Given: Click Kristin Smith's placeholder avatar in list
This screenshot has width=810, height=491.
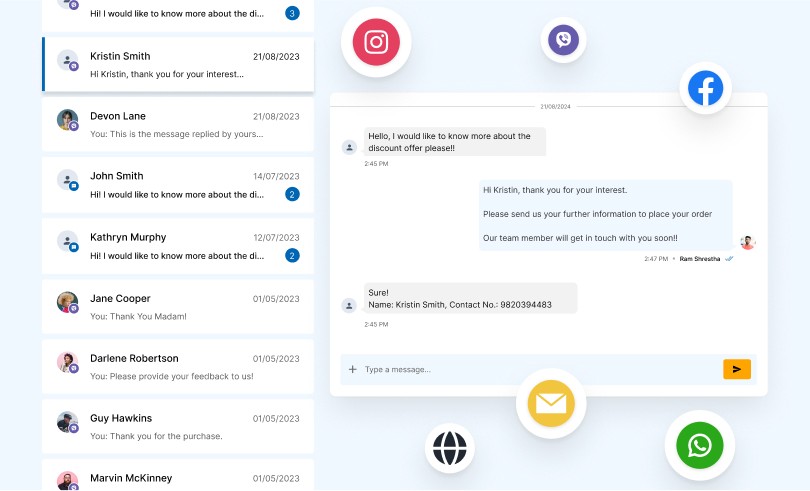Looking at the screenshot, I should point(67,60).
